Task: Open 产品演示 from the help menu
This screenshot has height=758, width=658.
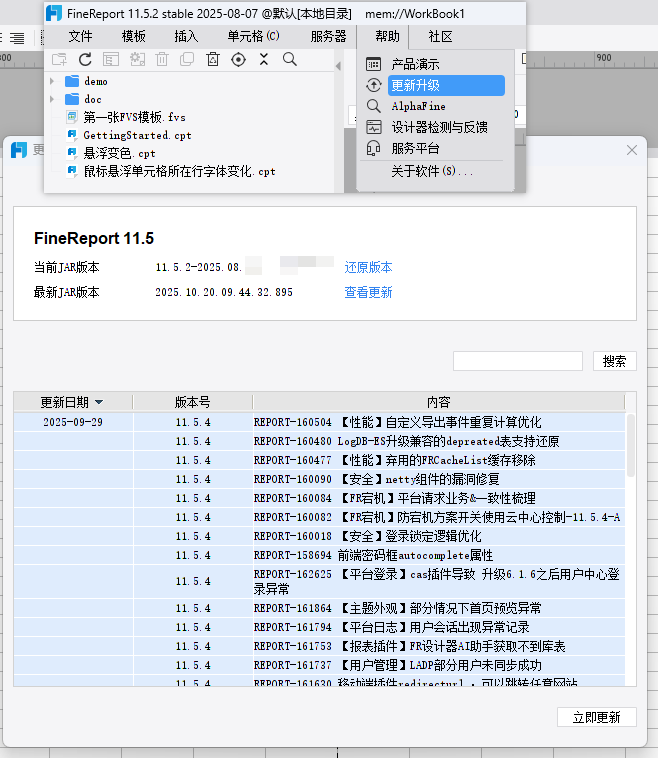Action: click(x=416, y=65)
